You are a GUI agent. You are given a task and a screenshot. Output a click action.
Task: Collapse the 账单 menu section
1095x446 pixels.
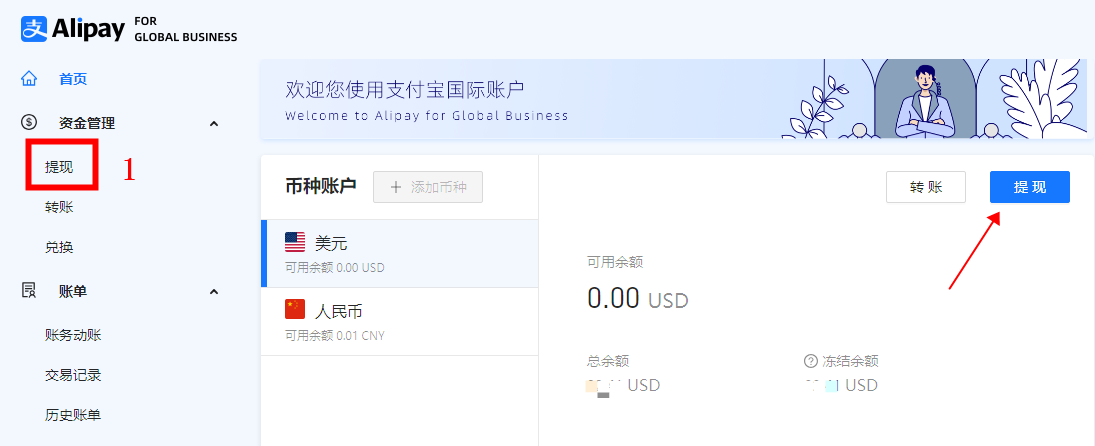click(x=213, y=291)
